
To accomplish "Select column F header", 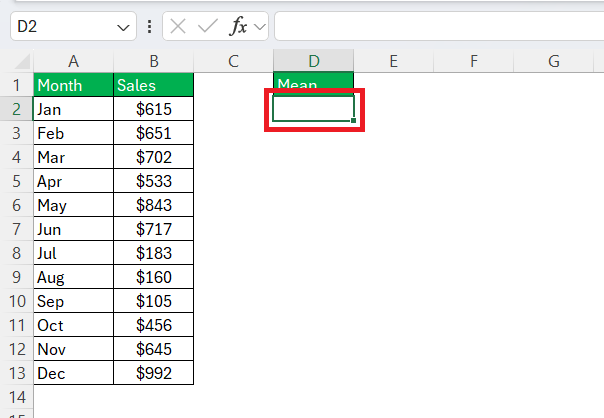I will click(x=473, y=61).
